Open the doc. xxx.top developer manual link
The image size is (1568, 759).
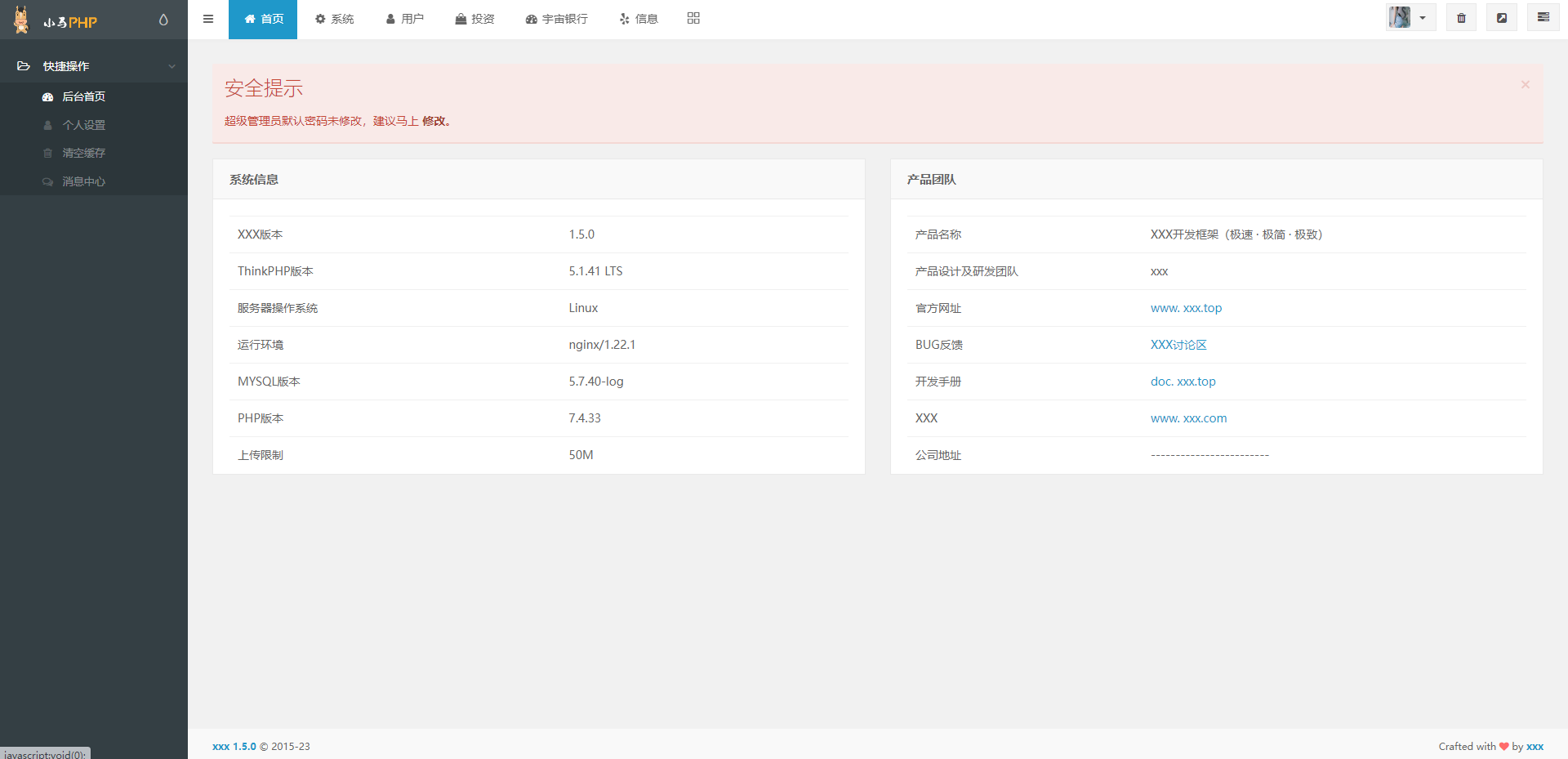[1183, 382]
